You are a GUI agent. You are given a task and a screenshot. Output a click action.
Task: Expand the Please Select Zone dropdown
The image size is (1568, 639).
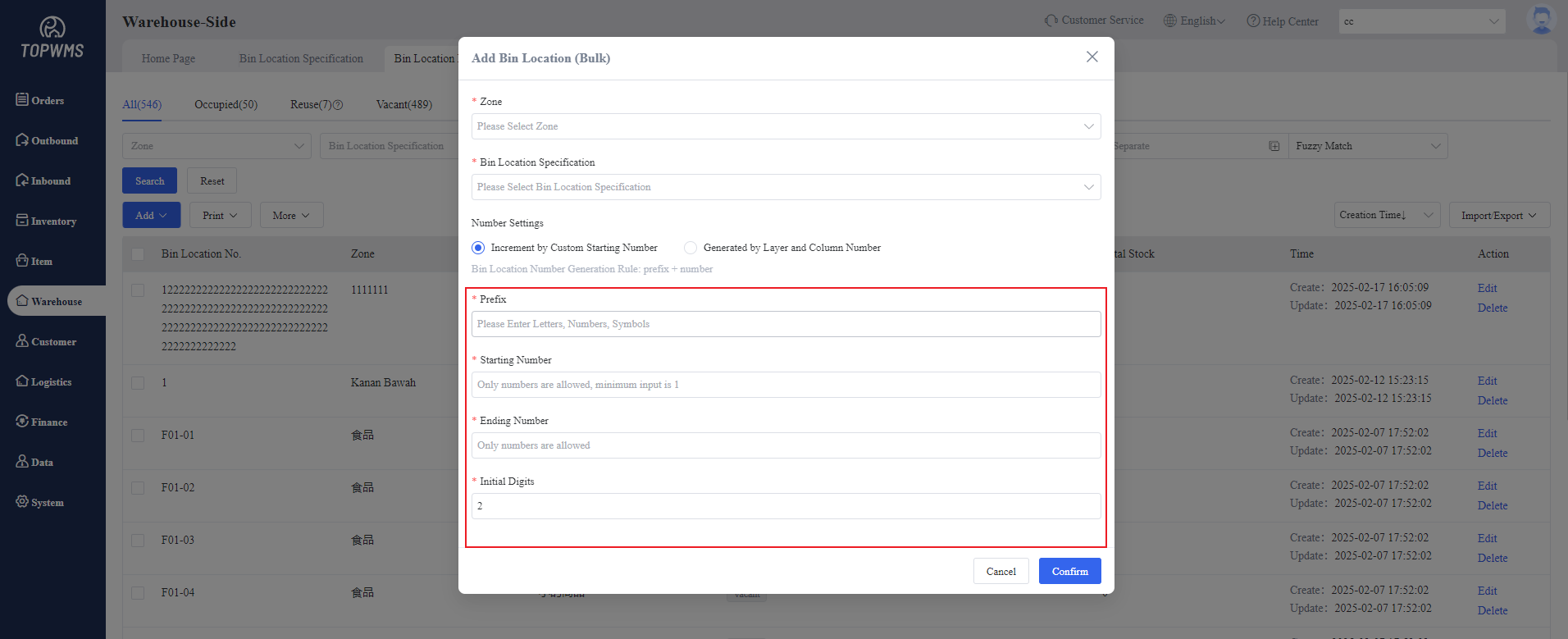(786, 126)
